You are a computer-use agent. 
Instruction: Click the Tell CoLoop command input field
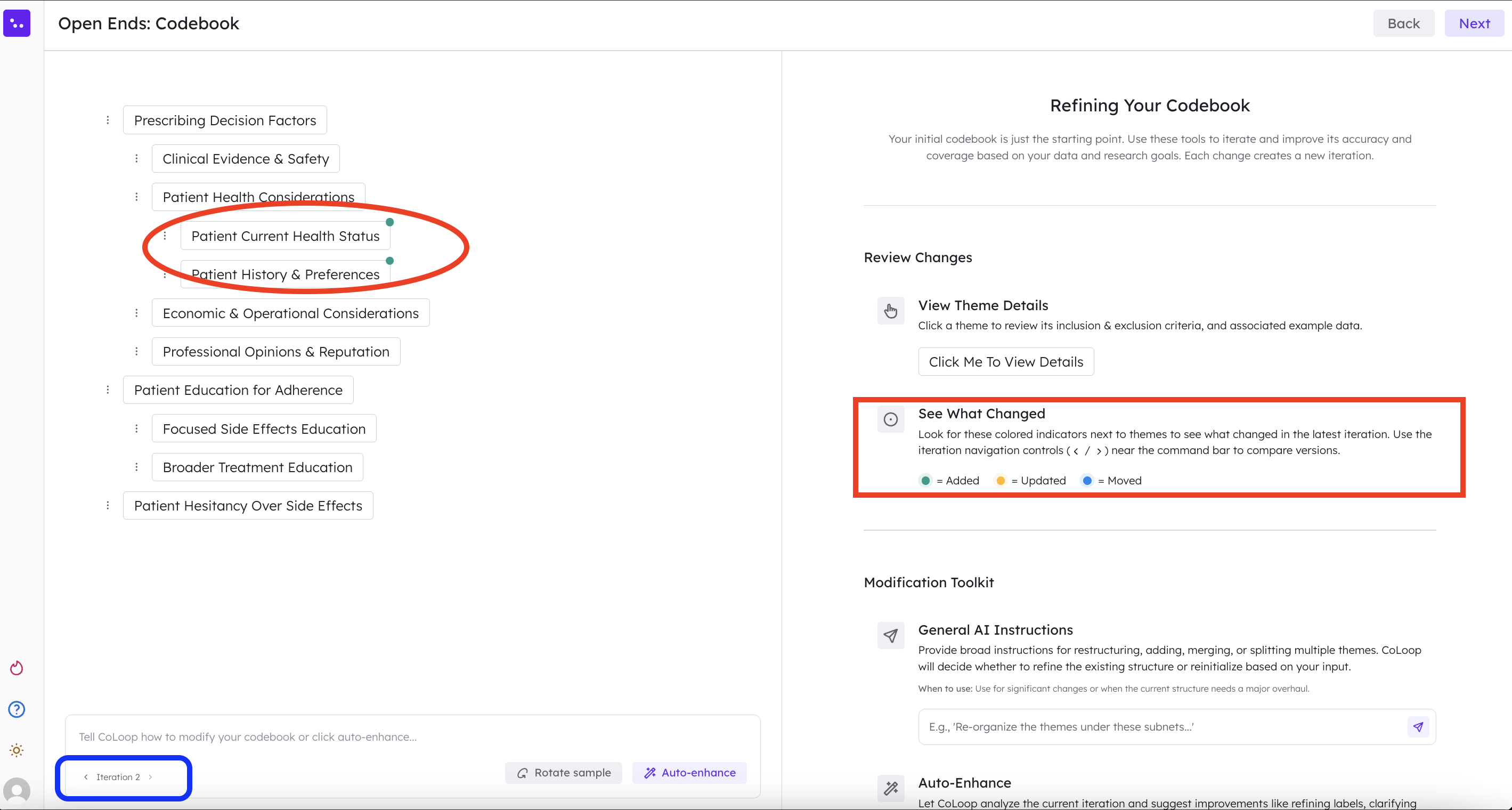coord(411,736)
